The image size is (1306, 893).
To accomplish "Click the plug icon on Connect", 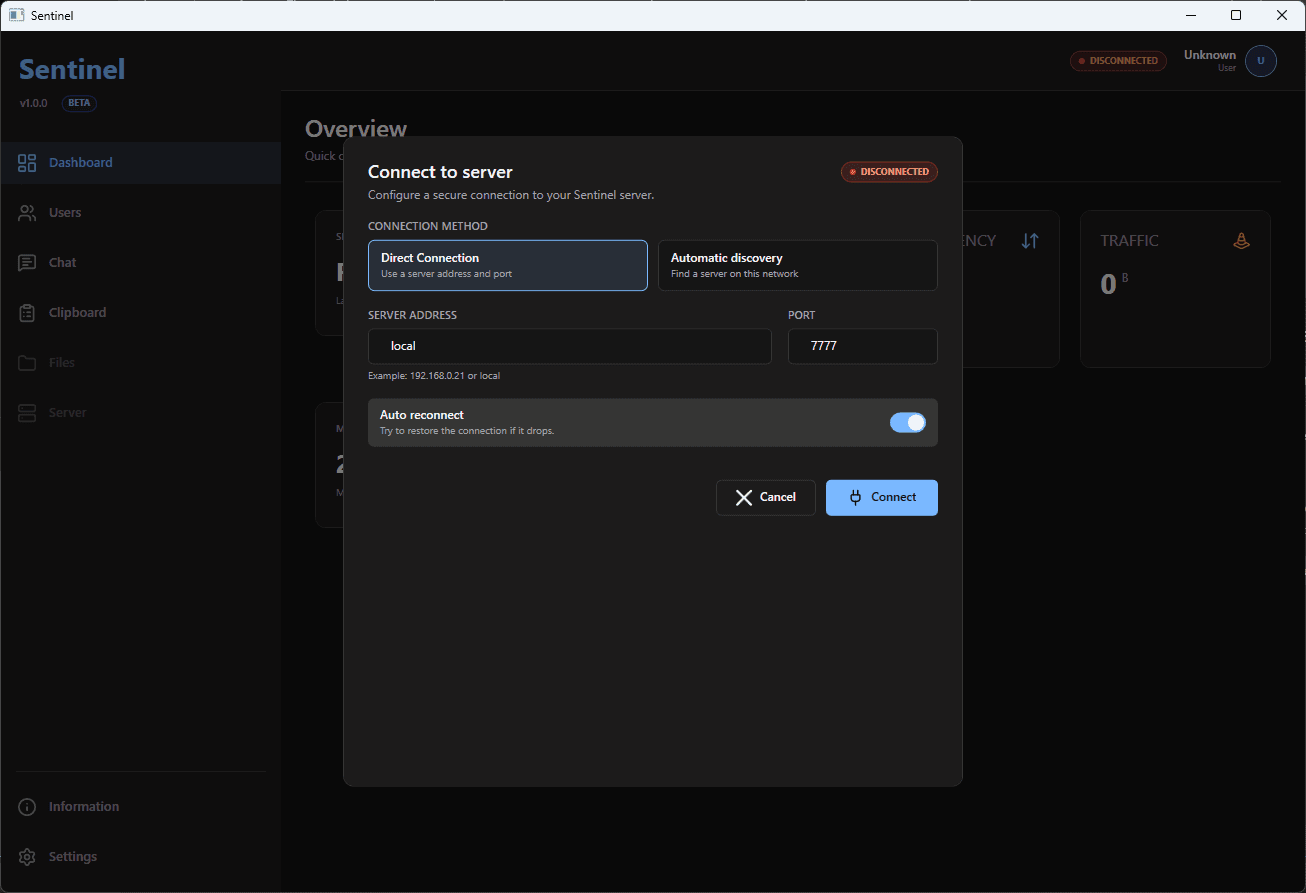I will click(855, 498).
